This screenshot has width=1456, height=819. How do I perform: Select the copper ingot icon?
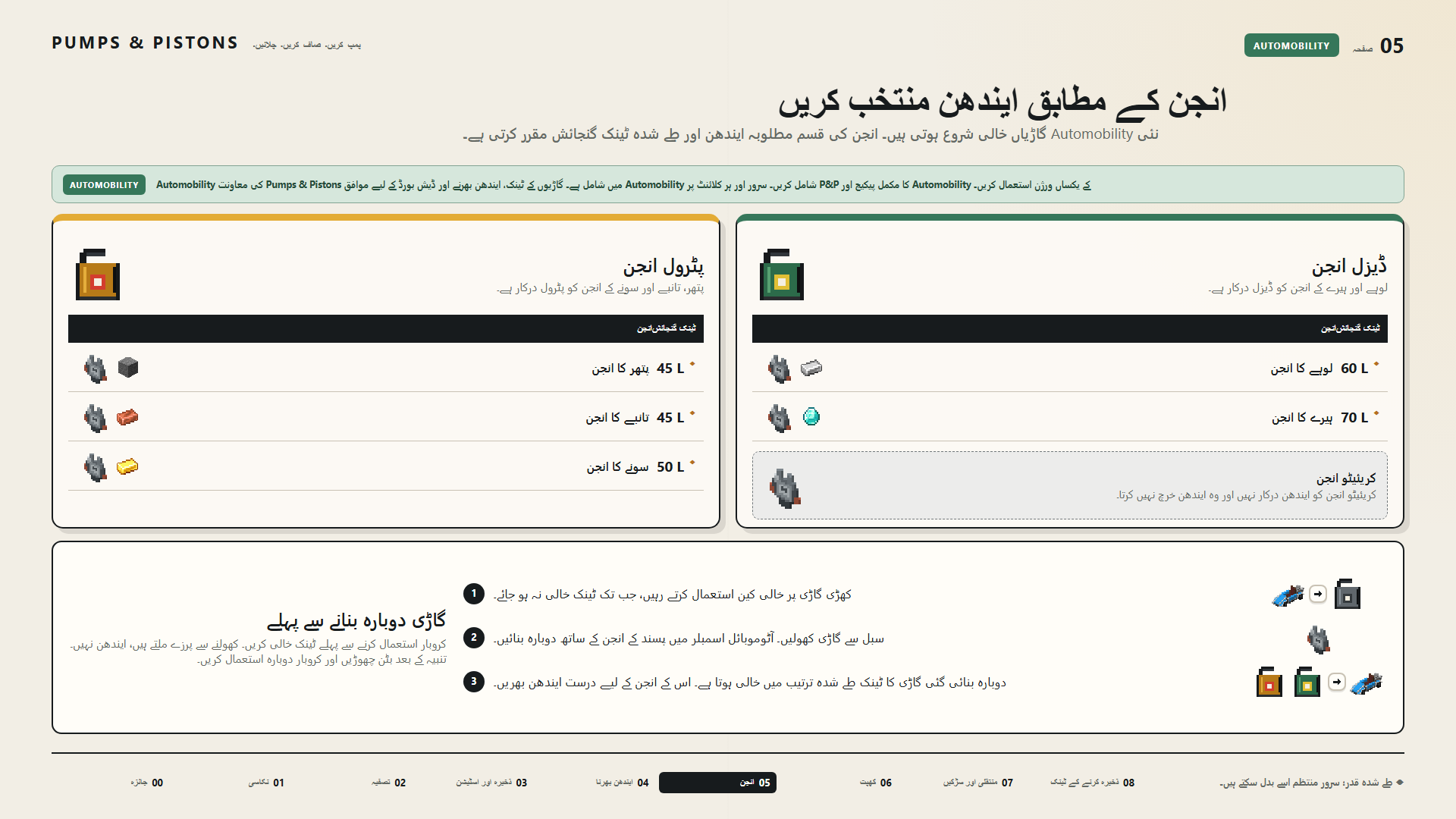tap(127, 417)
